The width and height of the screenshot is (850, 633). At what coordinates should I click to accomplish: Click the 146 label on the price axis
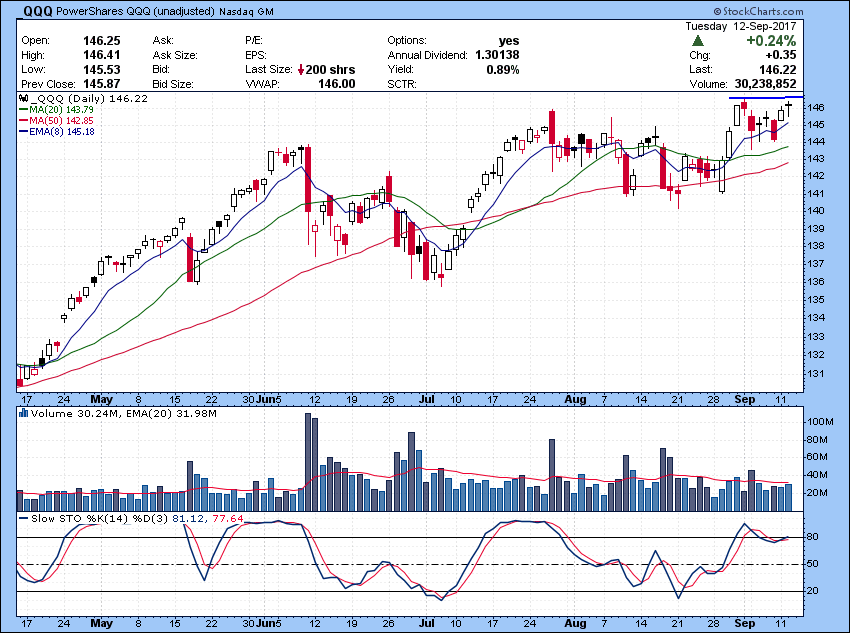click(817, 107)
